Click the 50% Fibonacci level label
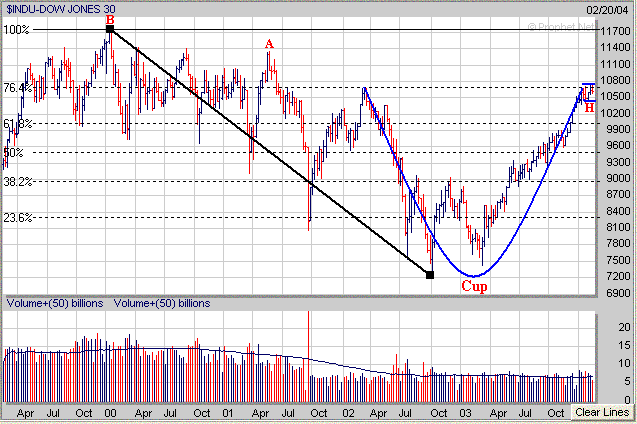Image resolution: width=637 pixels, height=424 pixels. tap(13, 153)
